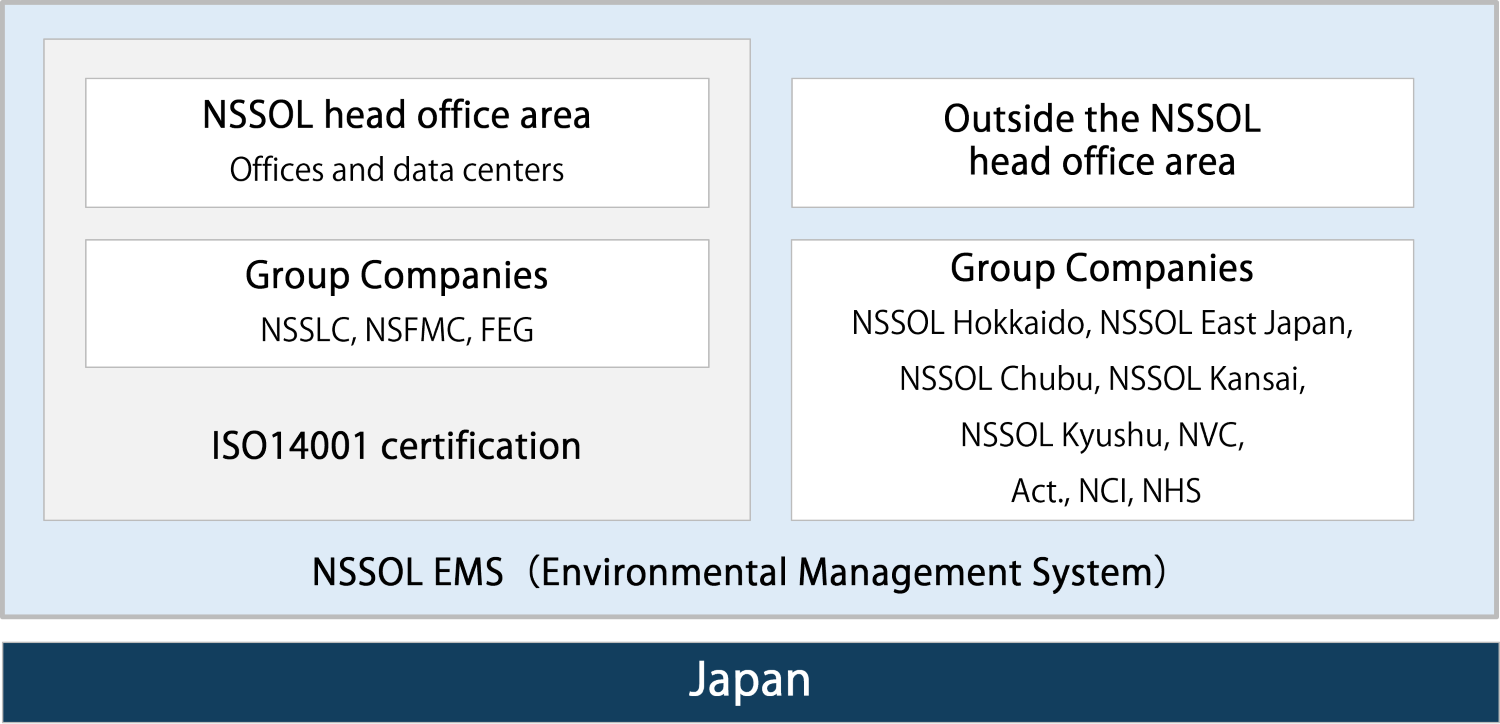Select "NSSOL Chubu, NSSOL Kansai," line

(x=1102, y=379)
